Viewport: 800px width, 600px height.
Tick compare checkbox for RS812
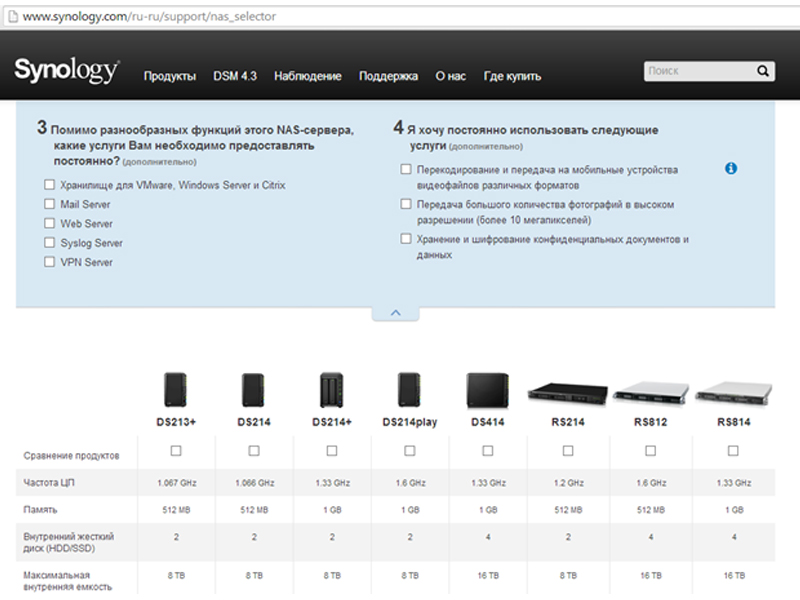[x=651, y=451]
